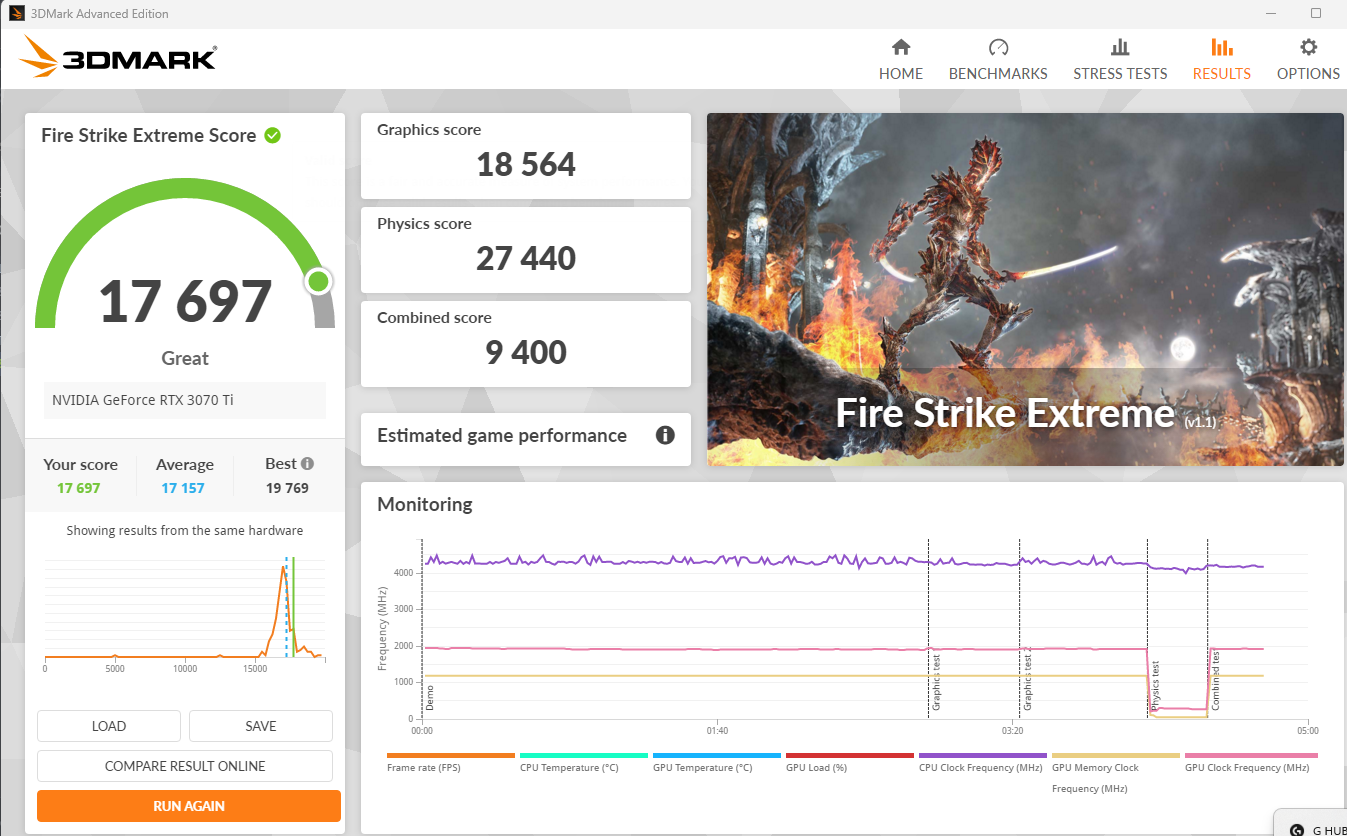Viewport: 1347px width, 836px height.
Task: Toggle Frame rate (FPS) legend entry
Action: [451, 763]
